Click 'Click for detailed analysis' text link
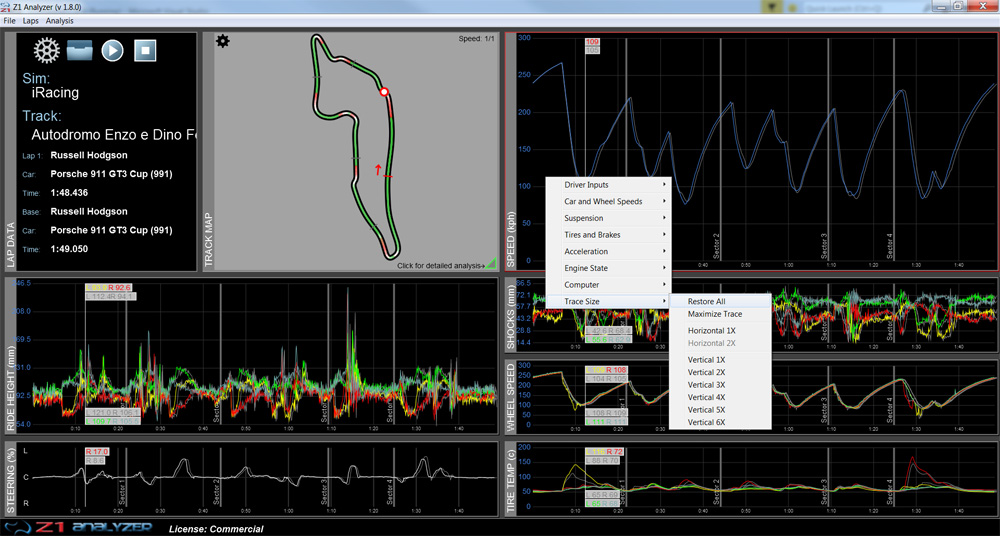Image resolution: width=1000 pixels, height=536 pixels. 440,265
